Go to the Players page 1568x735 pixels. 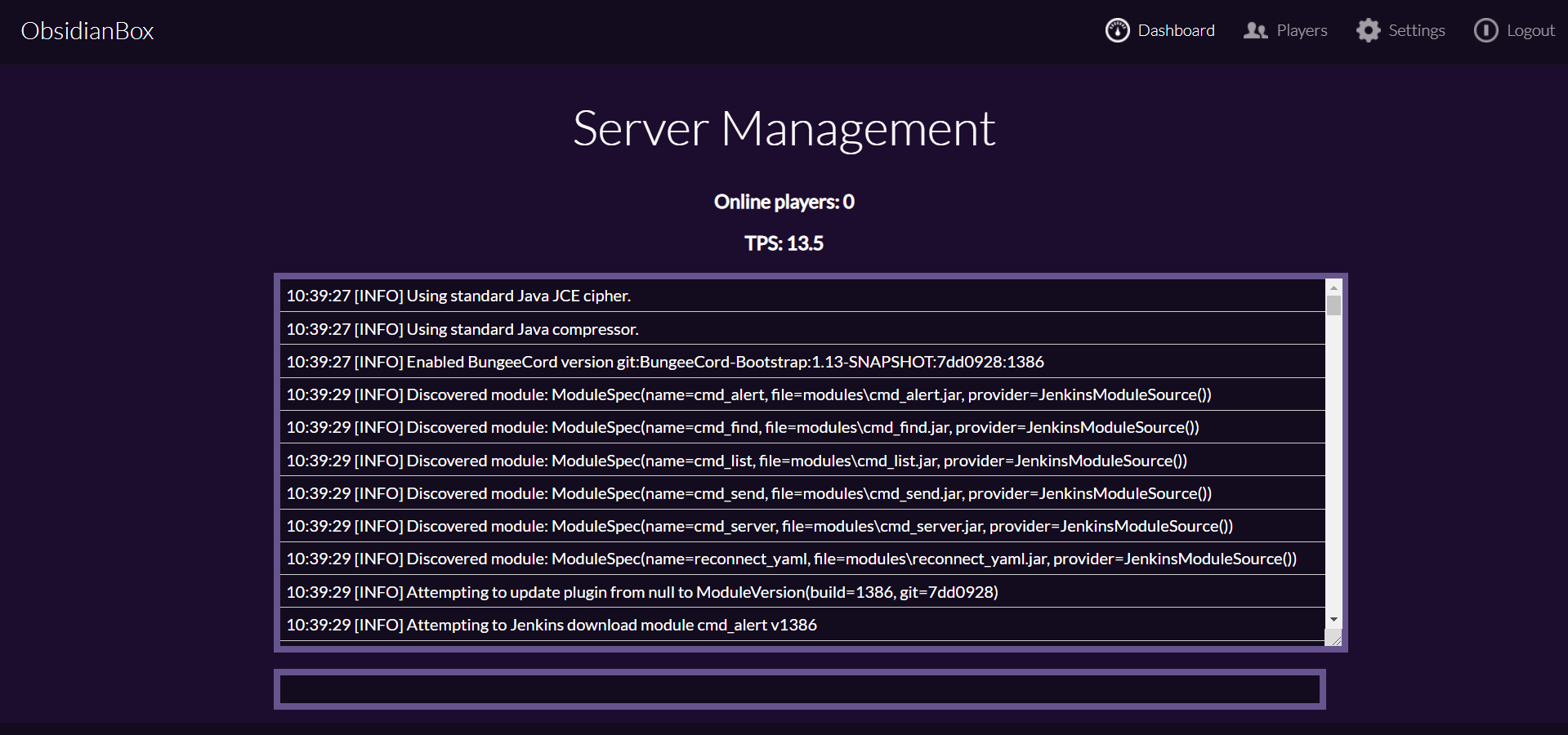(1285, 30)
